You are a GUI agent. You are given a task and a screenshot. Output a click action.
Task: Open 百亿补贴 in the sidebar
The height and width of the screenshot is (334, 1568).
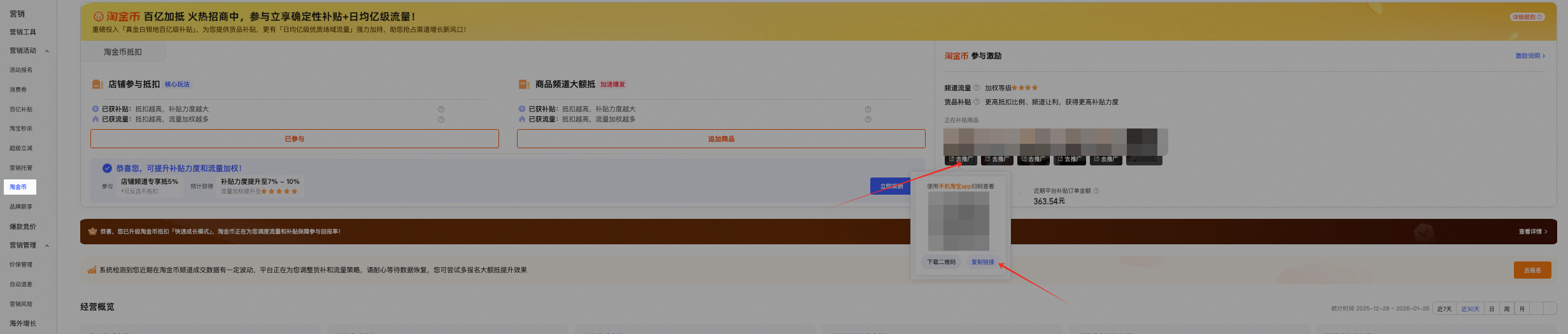point(21,109)
